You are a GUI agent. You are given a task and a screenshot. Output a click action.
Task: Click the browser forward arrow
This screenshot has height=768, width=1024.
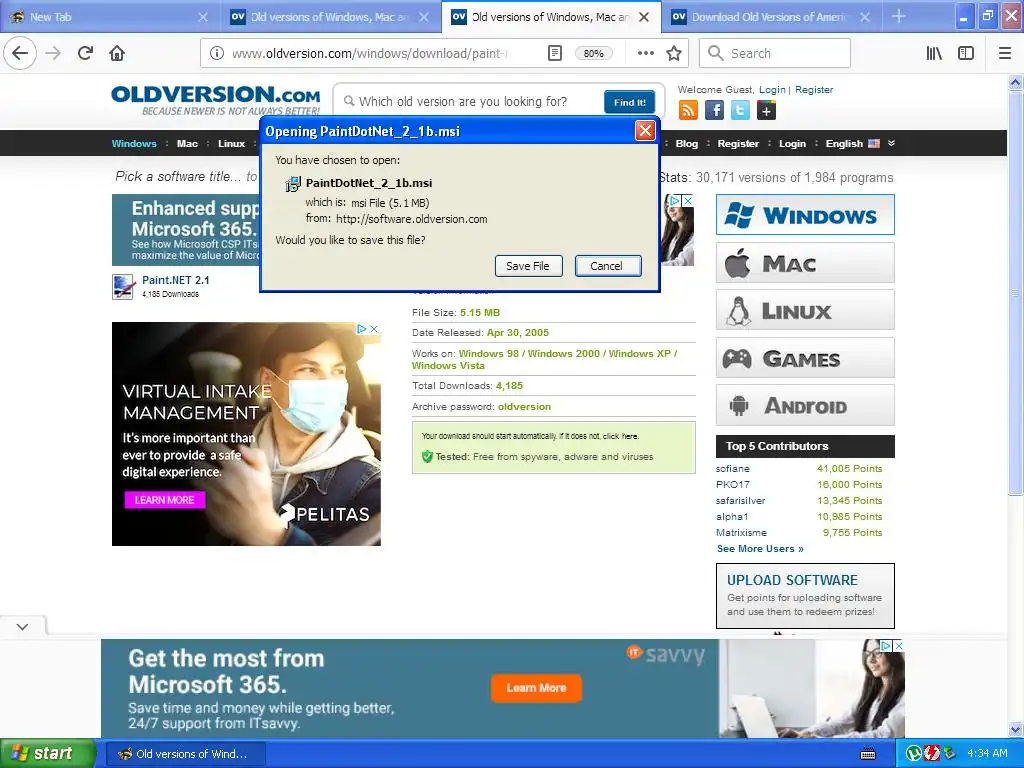pos(53,54)
